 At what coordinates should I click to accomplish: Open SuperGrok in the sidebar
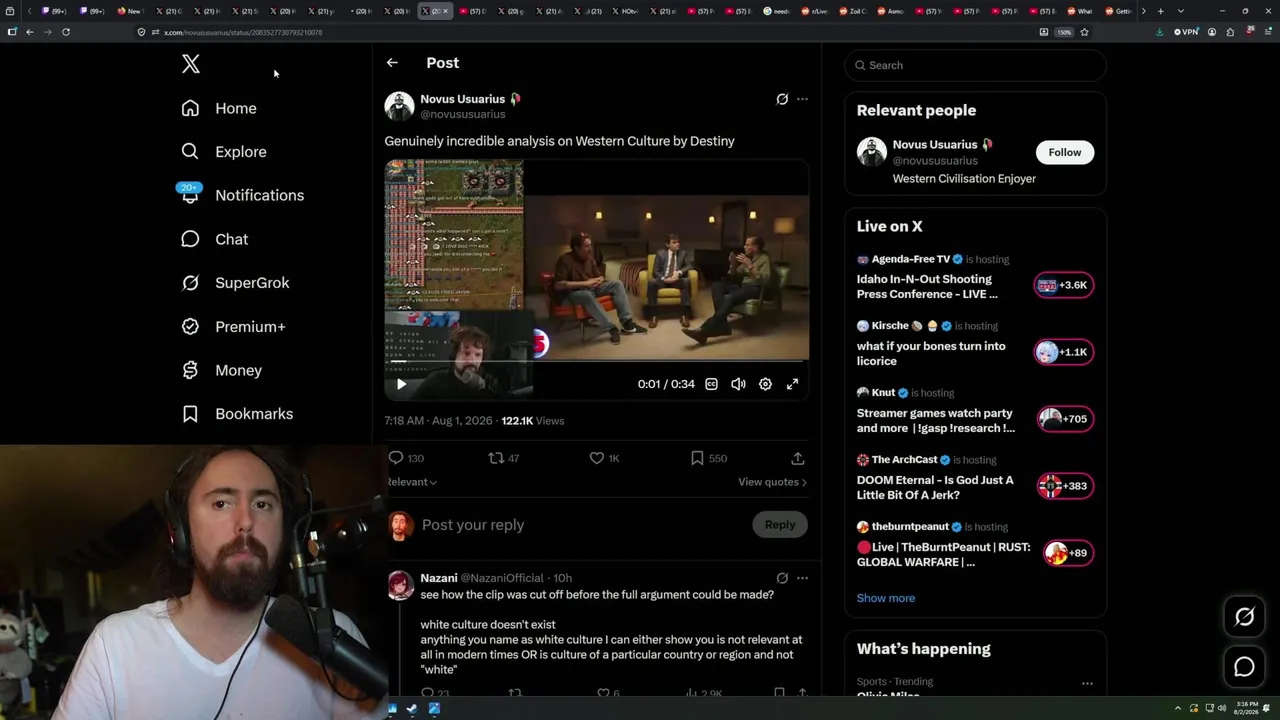(236, 283)
